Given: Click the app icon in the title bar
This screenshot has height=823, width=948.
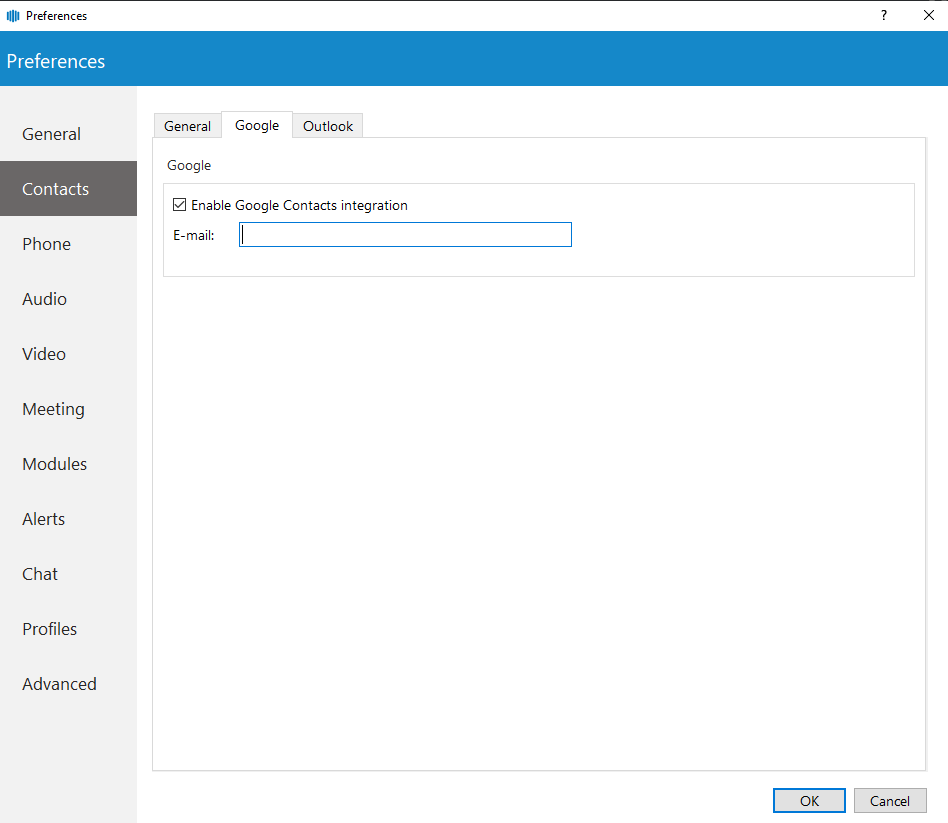Looking at the screenshot, I should (x=13, y=16).
